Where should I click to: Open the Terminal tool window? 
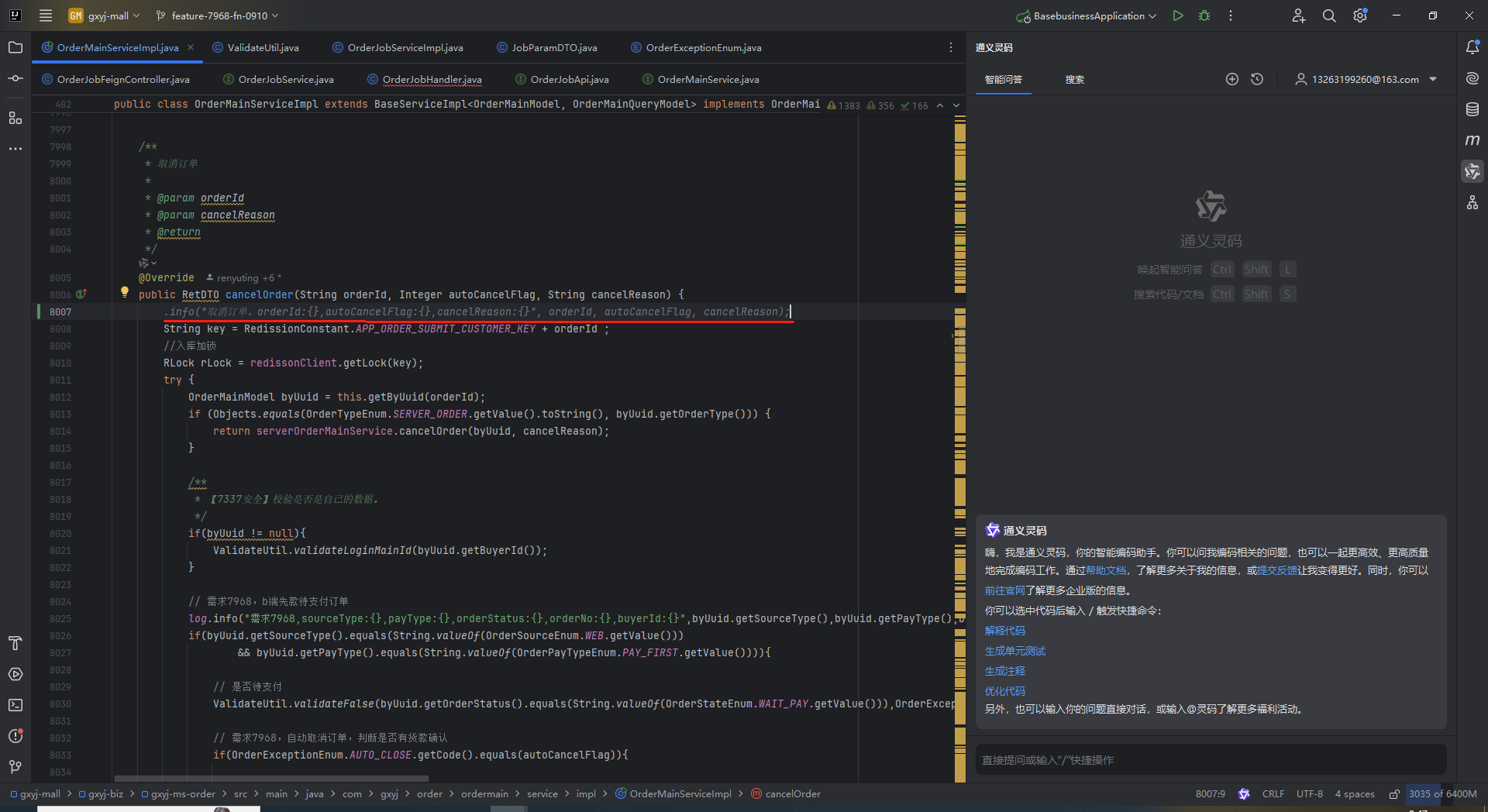tap(15, 705)
